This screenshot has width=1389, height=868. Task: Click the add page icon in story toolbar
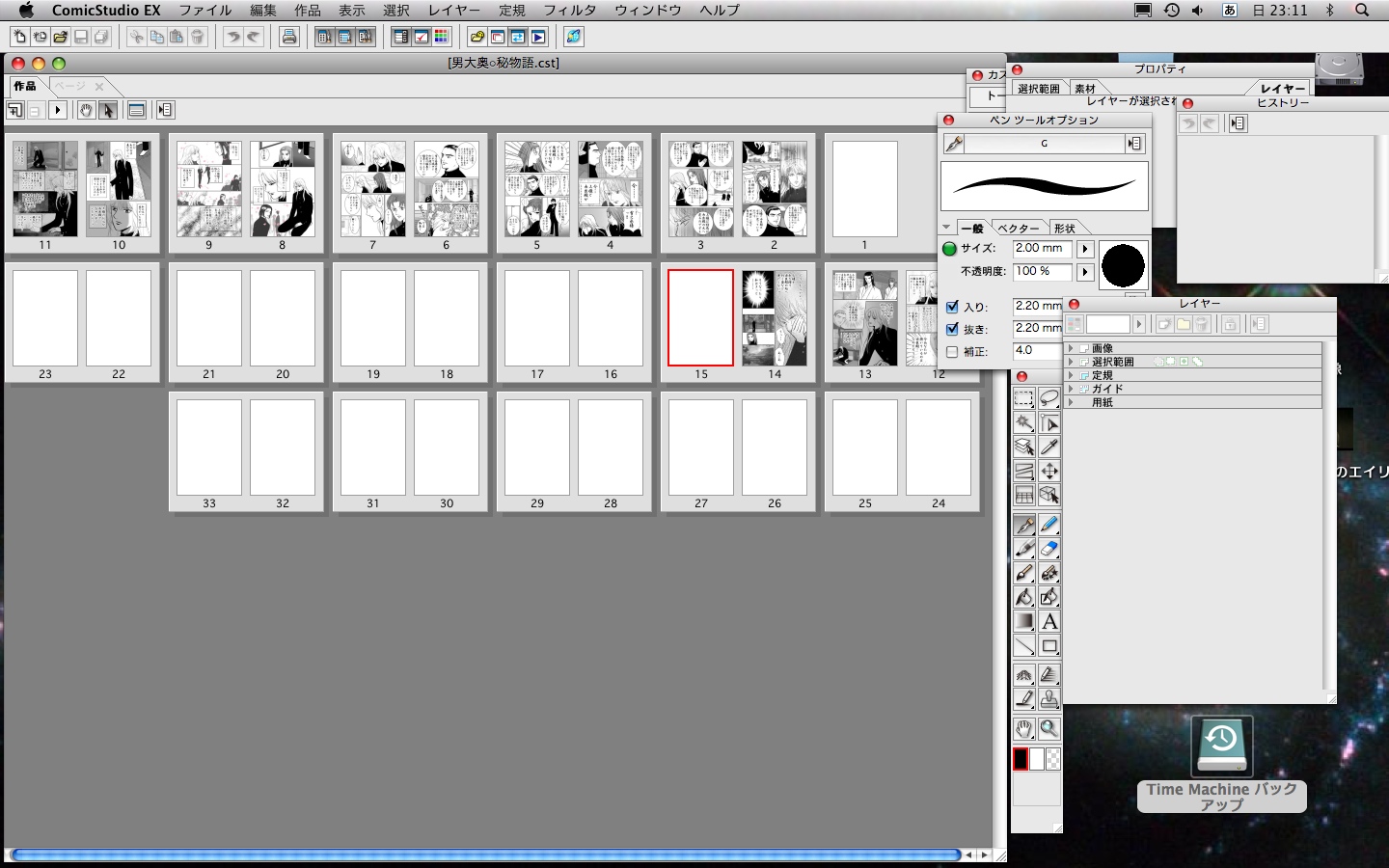tap(14, 110)
